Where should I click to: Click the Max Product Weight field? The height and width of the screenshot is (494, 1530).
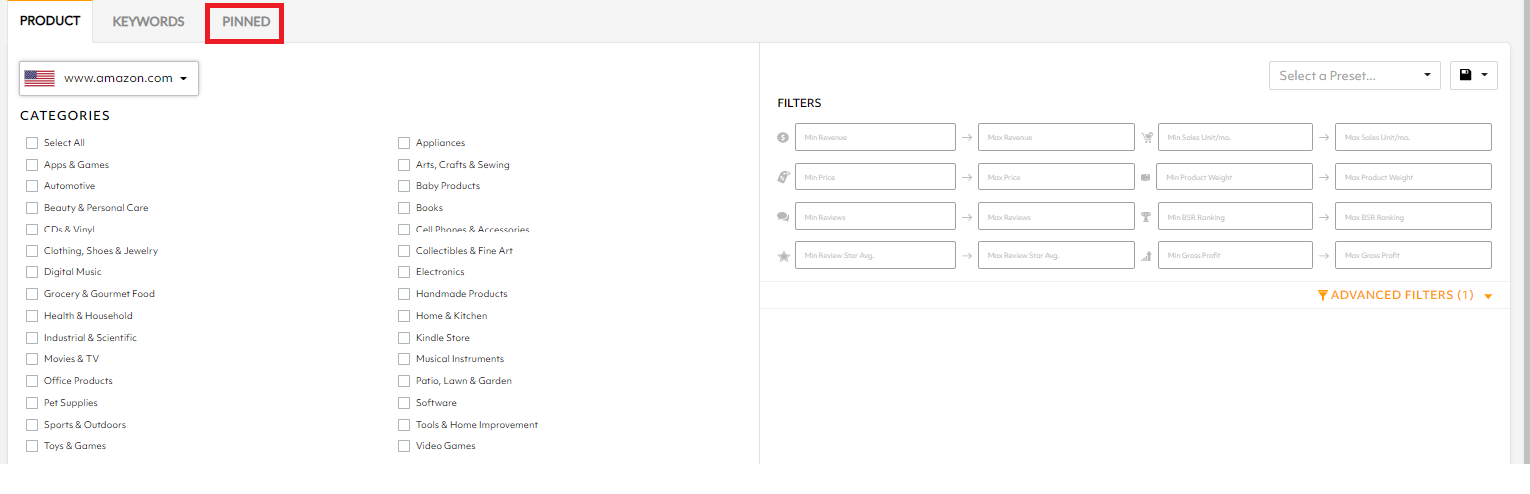tap(1413, 177)
